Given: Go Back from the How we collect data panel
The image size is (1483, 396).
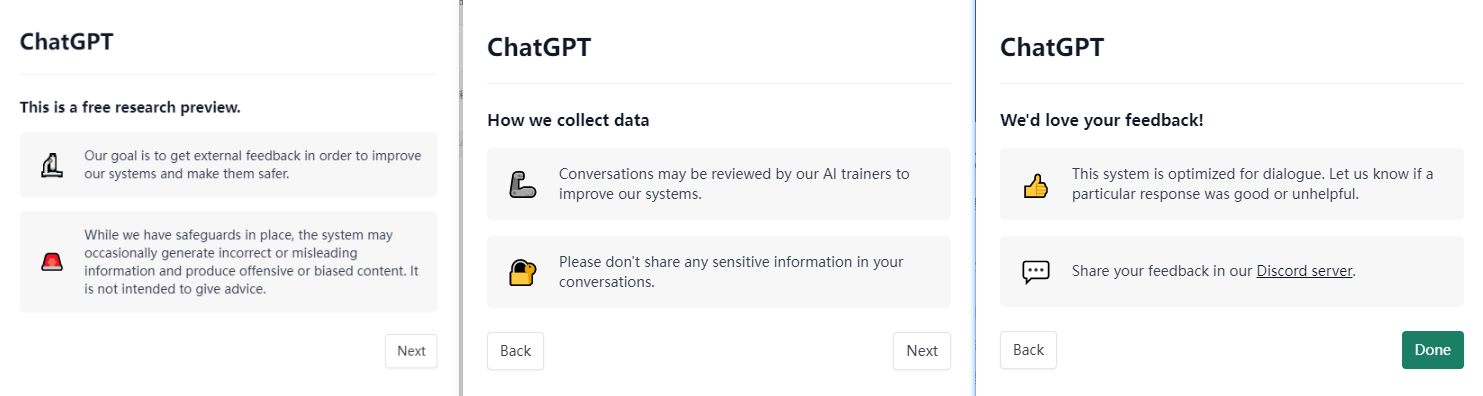Looking at the screenshot, I should (516, 351).
